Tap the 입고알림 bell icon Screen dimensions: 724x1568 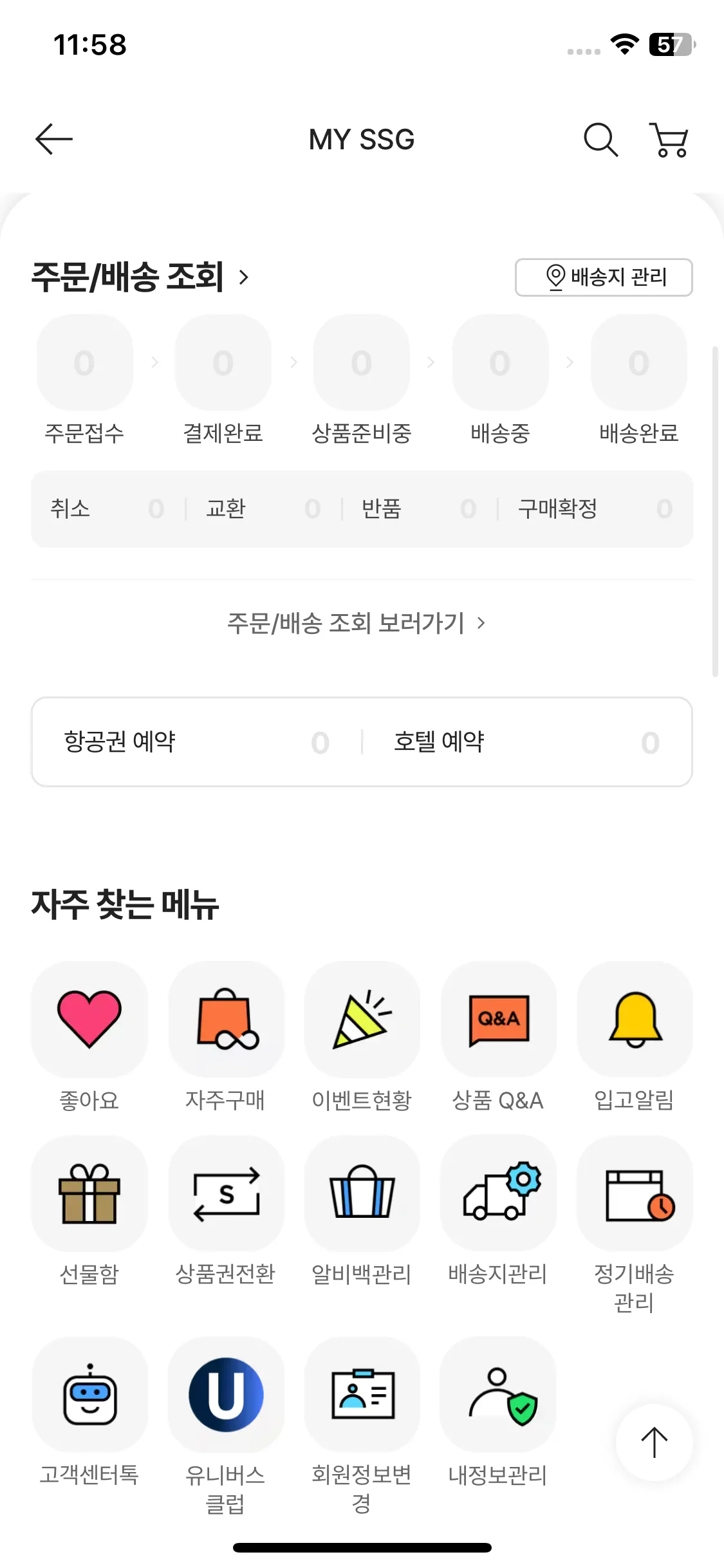tap(635, 1019)
